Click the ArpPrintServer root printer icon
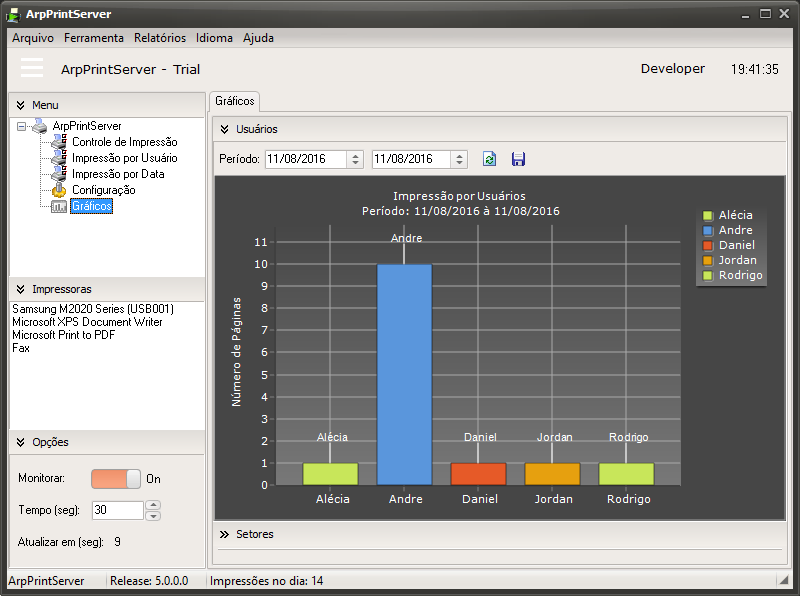Viewport: 800px width, 596px height. [x=39, y=126]
